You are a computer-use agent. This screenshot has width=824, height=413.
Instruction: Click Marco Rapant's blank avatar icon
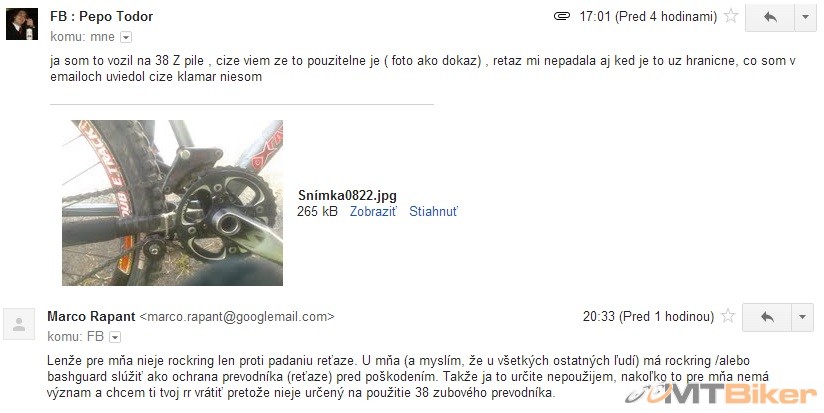(19, 324)
